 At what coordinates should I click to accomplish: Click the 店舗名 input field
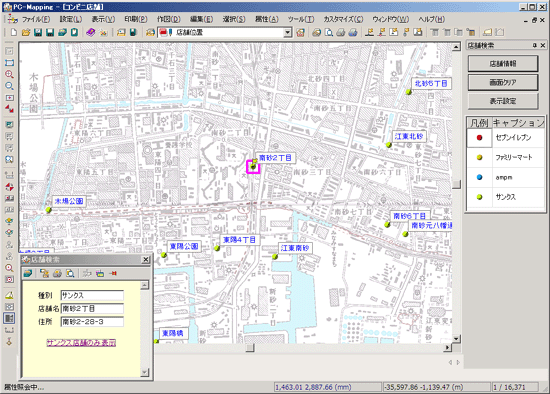point(92,309)
